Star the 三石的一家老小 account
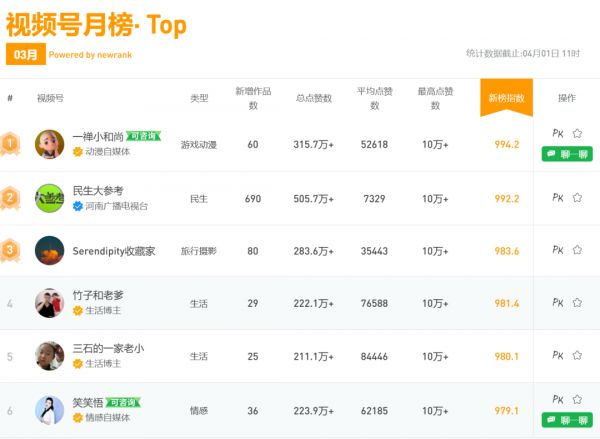This screenshot has width=600, height=439. 577,356
